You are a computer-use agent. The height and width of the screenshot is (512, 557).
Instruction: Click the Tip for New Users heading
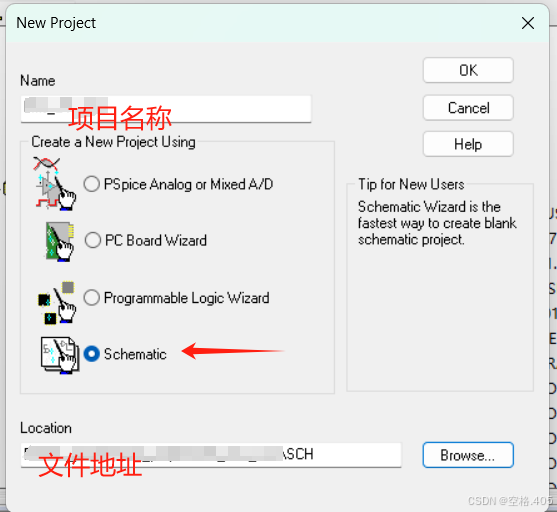pyautogui.click(x=411, y=184)
